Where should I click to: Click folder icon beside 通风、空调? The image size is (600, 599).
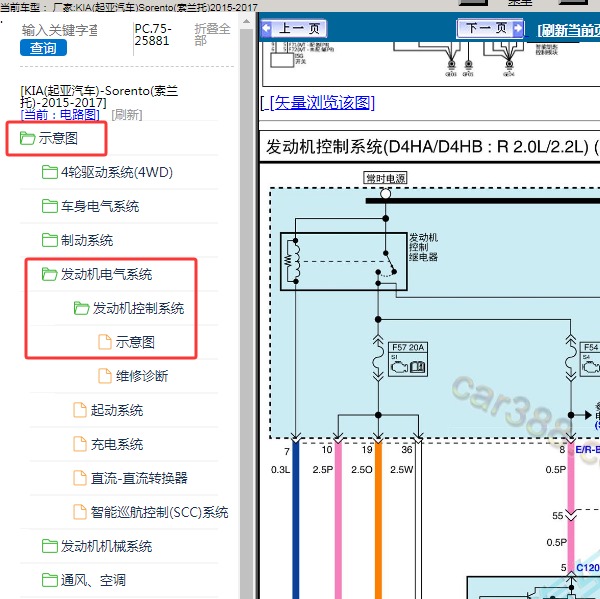50,580
